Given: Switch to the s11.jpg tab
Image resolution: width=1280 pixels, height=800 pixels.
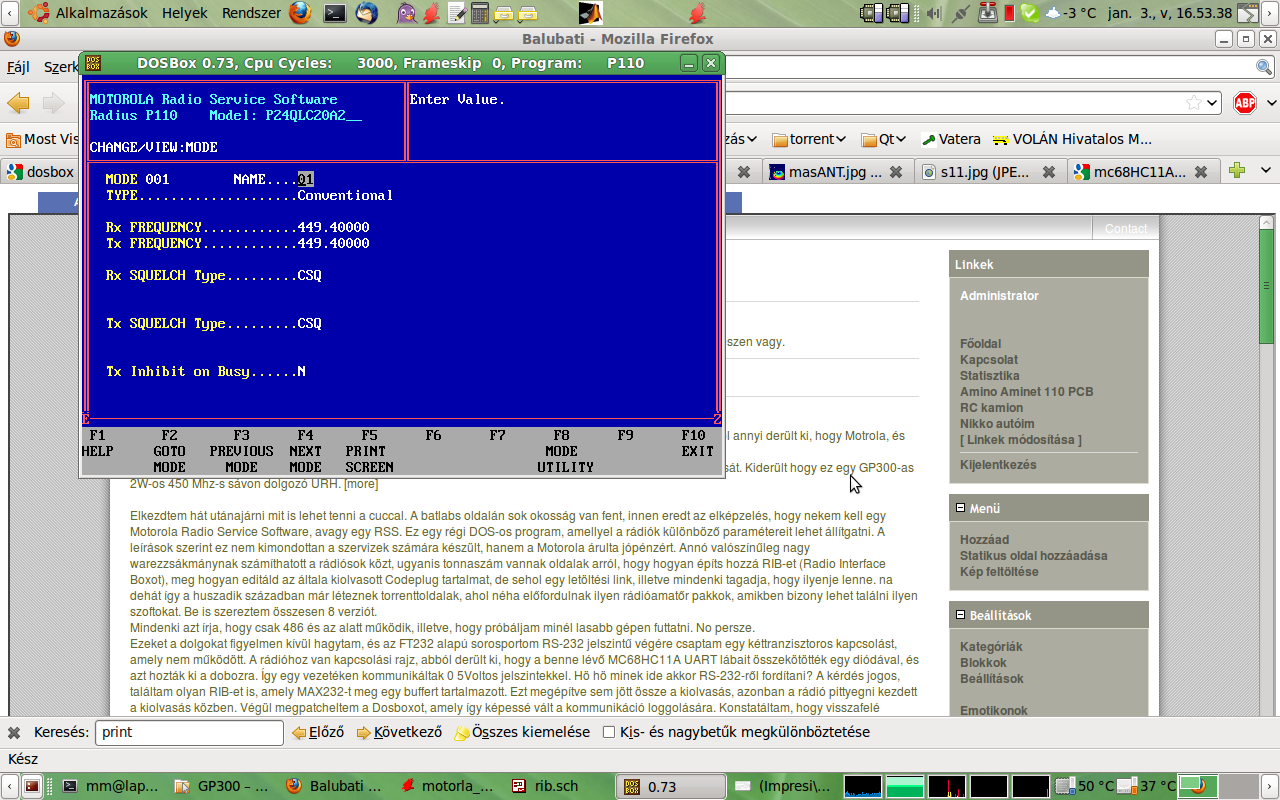Looking at the screenshot, I should tap(990, 172).
